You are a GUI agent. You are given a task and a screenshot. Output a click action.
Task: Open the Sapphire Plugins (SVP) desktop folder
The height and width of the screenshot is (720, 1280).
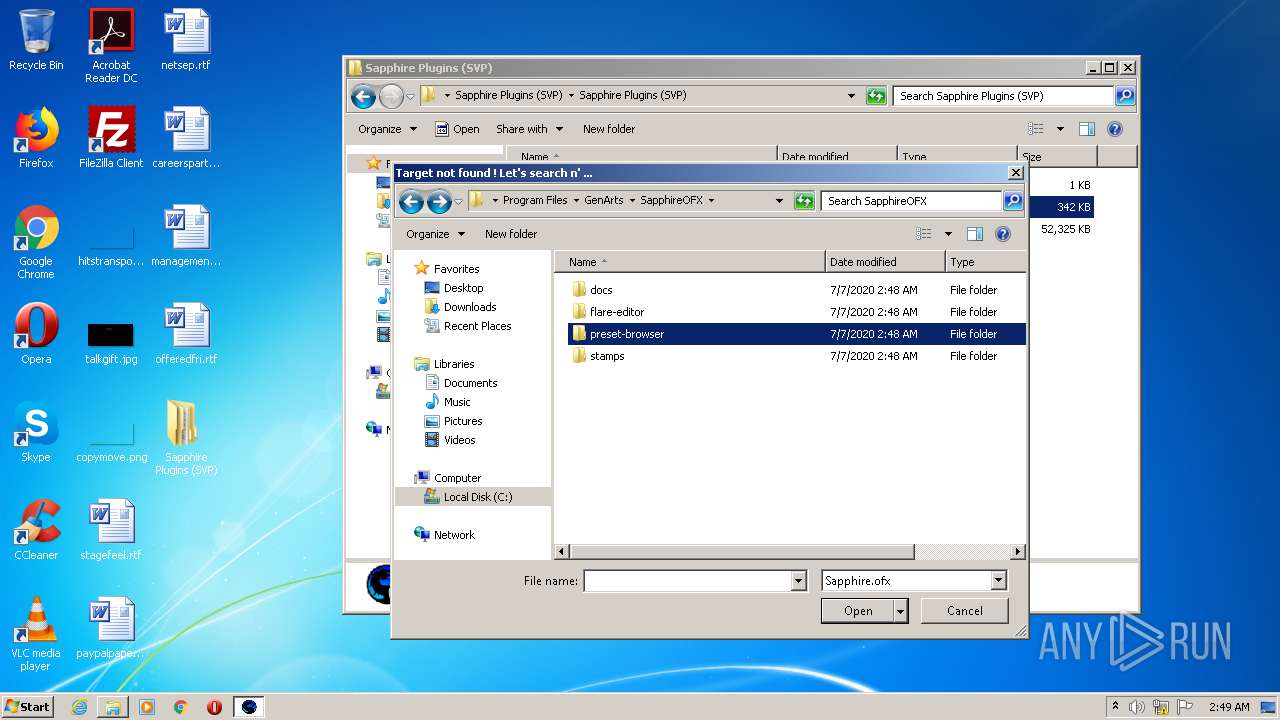pyautogui.click(x=186, y=438)
